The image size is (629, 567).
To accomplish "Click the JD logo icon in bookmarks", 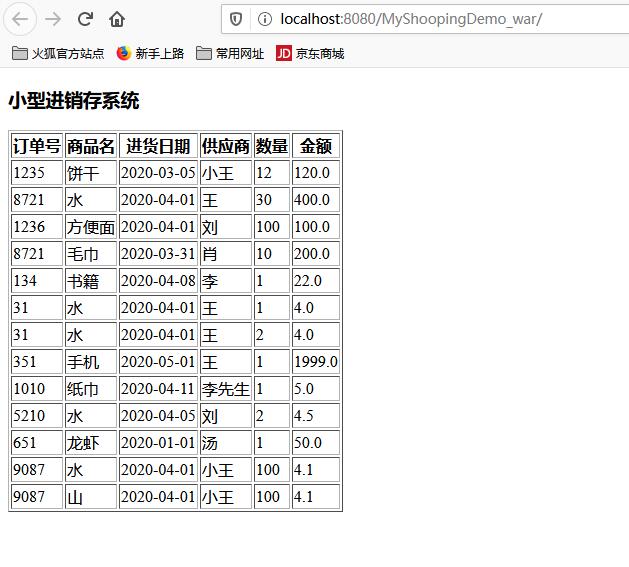I will (284, 53).
